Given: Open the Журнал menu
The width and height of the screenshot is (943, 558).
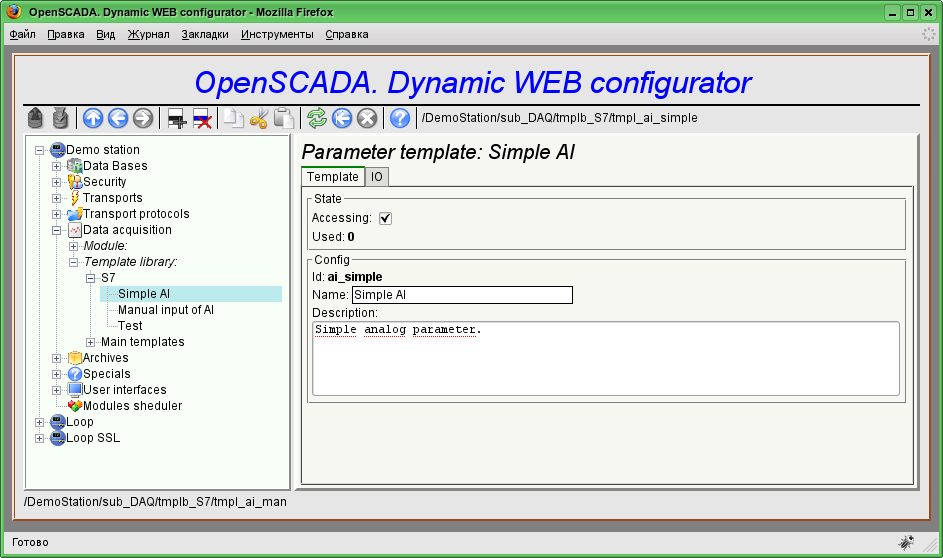Looking at the screenshot, I should (148, 34).
